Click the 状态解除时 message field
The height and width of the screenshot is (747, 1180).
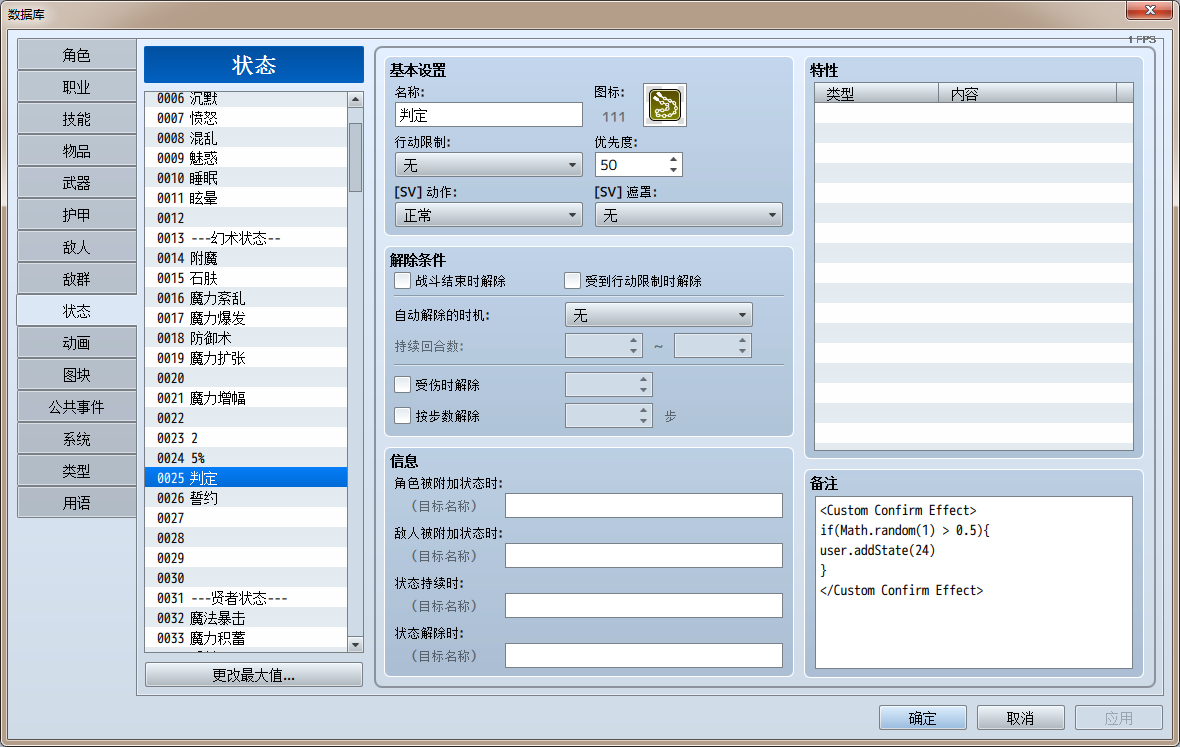(x=643, y=655)
